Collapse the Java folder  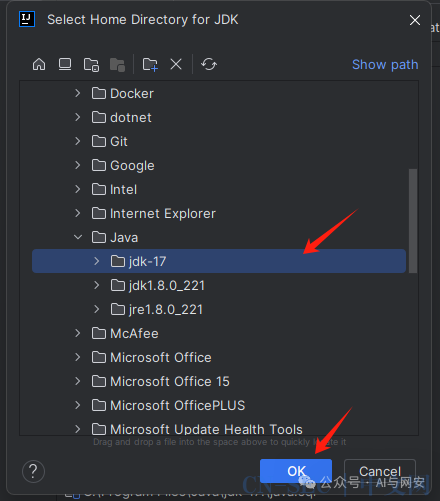(x=78, y=237)
